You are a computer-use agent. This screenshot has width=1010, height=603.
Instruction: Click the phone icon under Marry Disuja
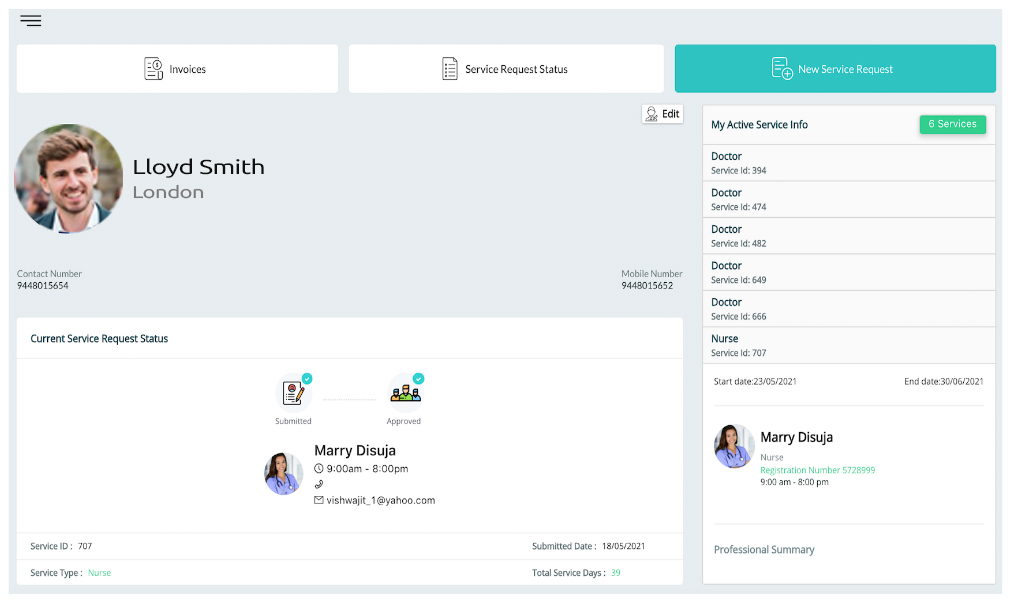[319, 484]
